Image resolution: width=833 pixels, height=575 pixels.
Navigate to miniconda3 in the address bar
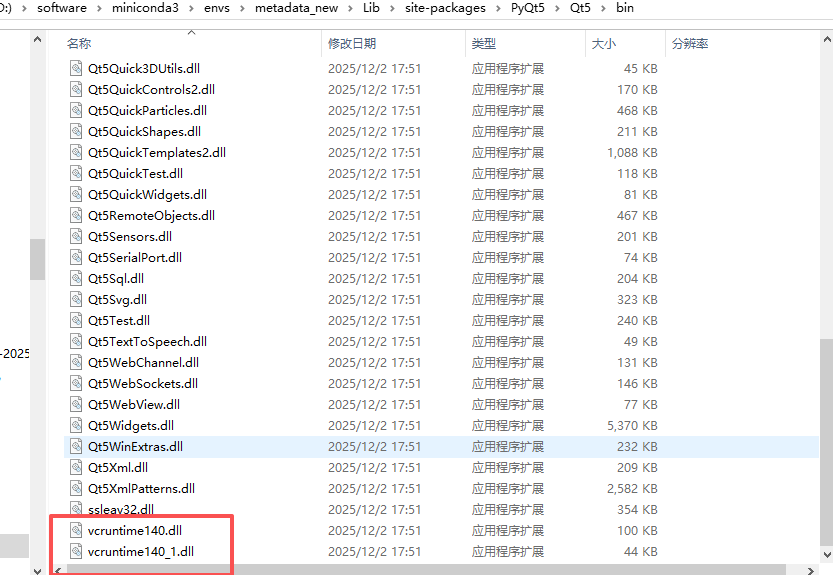coord(145,8)
